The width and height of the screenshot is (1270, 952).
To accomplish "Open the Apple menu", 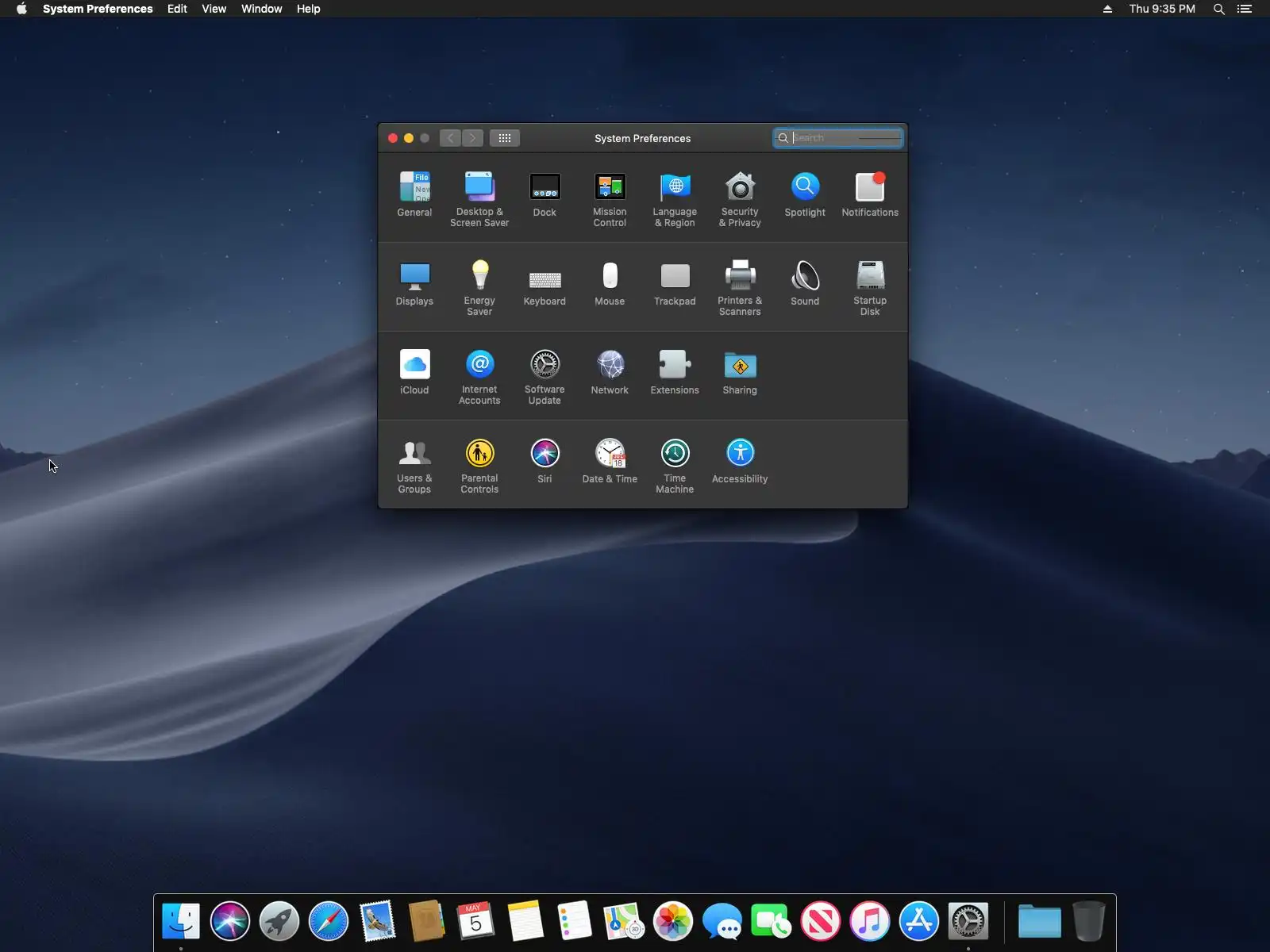I will click(21, 9).
